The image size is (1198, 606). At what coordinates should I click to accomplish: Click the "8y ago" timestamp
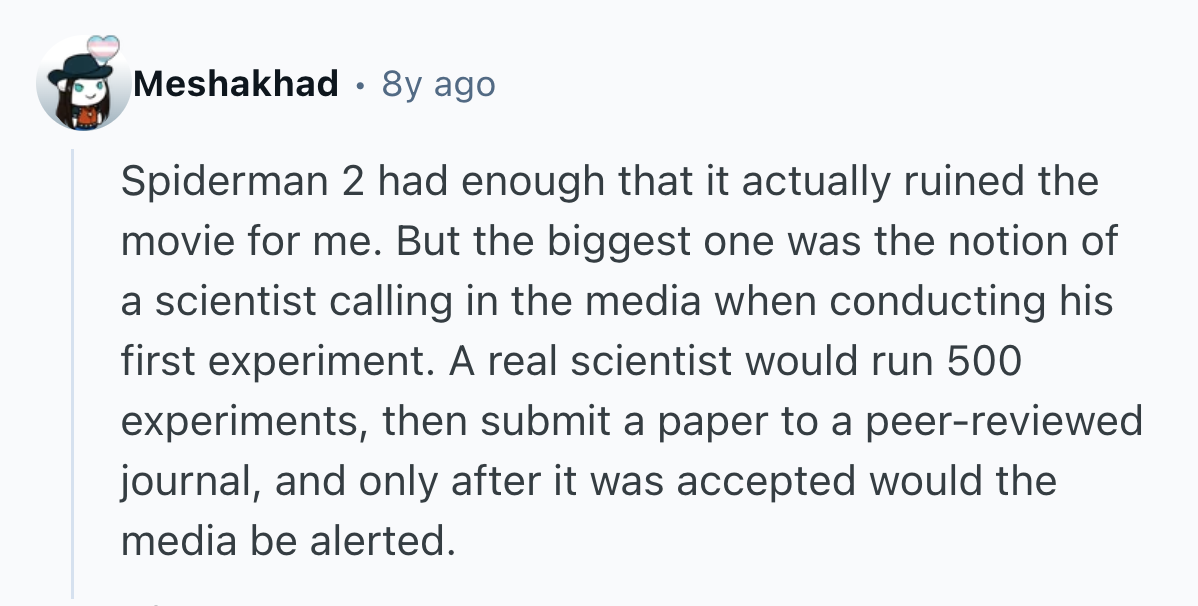tap(438, 84)
